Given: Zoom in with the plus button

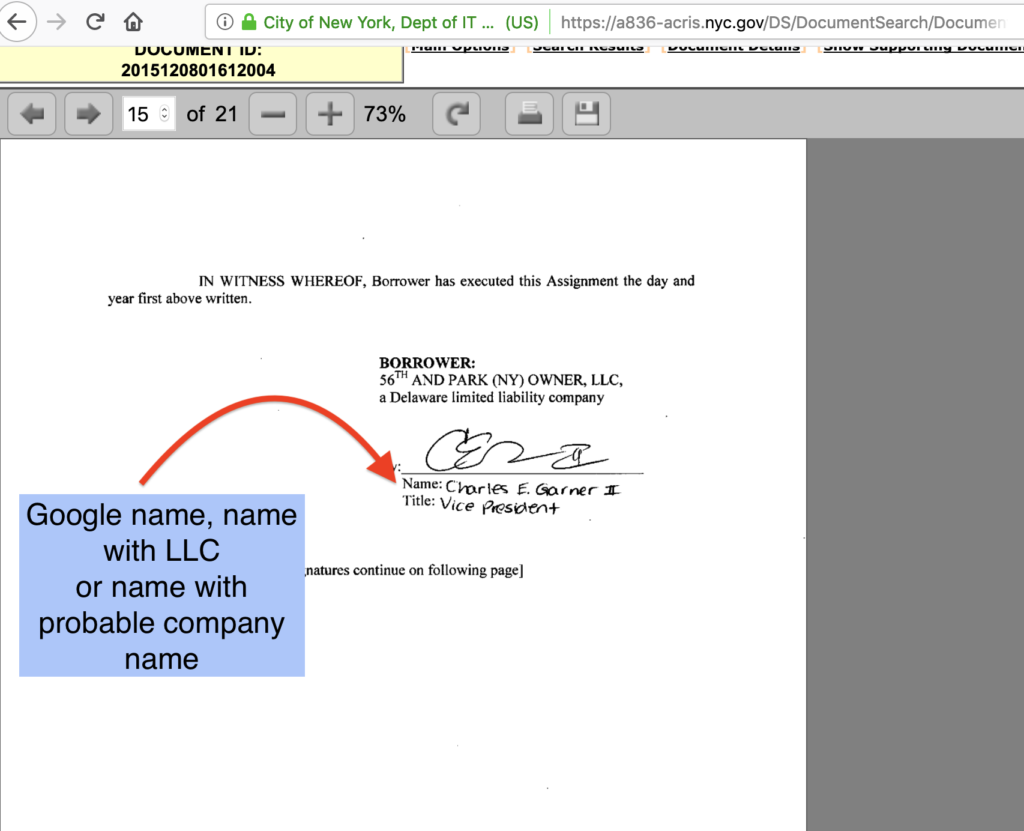Looking at the screenshot, I should (329, 114).
